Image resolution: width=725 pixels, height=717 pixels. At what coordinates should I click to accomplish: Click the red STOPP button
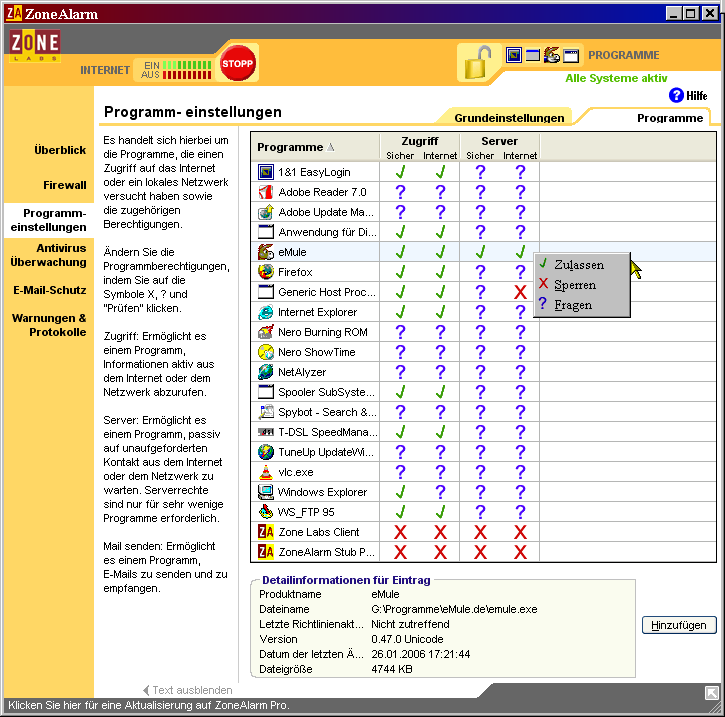click(238, 63)
